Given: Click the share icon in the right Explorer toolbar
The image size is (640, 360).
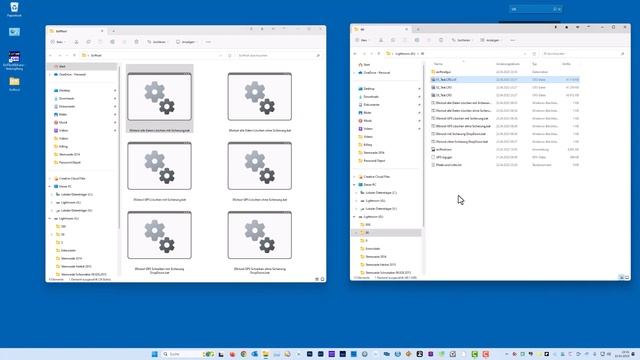Looking at the screenshot, I should [429, 40].
